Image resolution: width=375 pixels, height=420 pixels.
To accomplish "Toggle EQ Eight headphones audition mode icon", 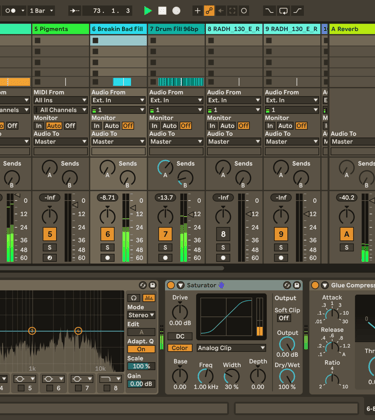I will 134,298.
